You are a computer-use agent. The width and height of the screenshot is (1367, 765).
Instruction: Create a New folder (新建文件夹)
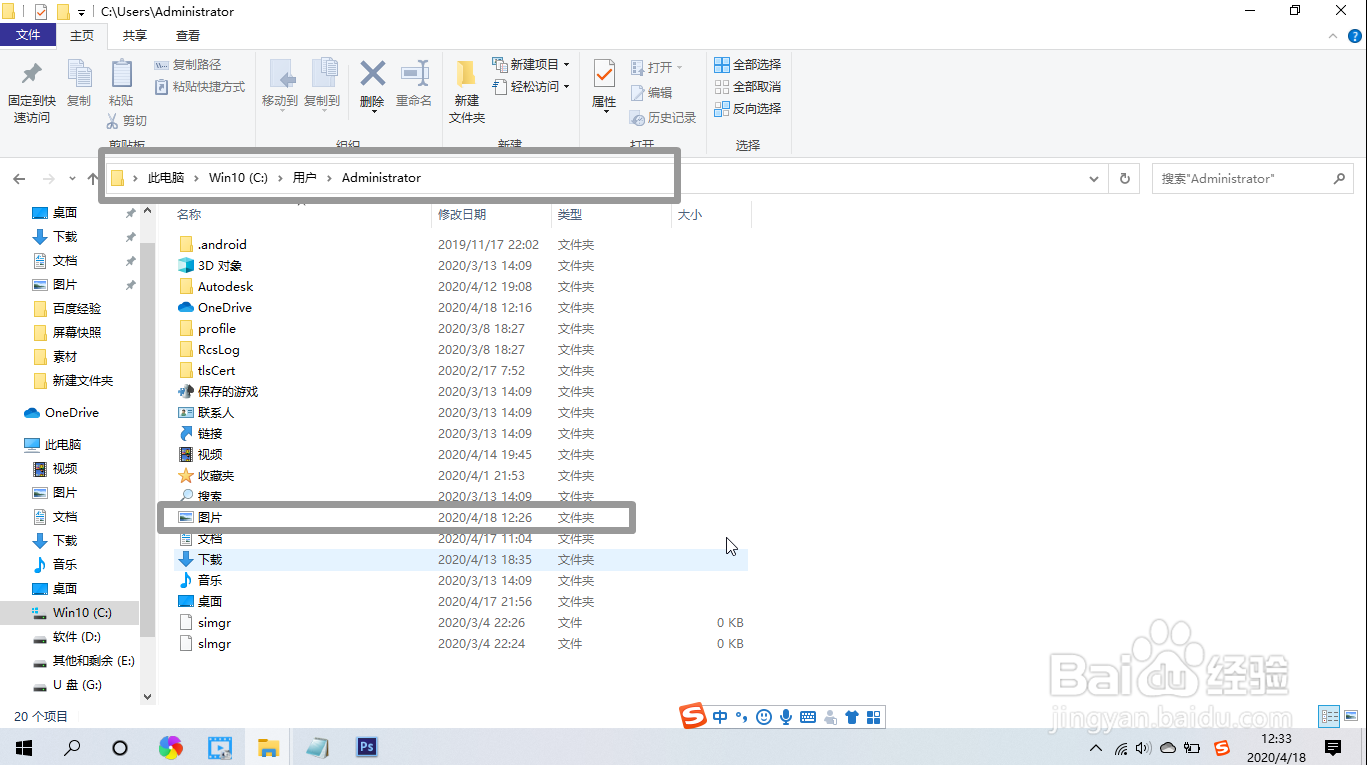tap(467, 92)
